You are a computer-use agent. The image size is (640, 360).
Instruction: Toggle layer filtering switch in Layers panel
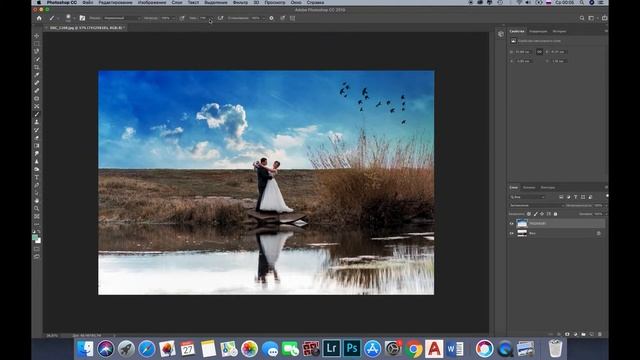[607, 196]
